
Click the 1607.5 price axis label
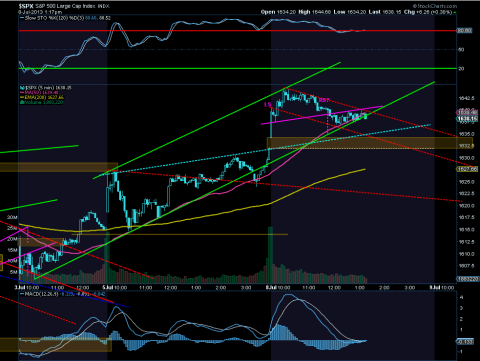[466, 266]
